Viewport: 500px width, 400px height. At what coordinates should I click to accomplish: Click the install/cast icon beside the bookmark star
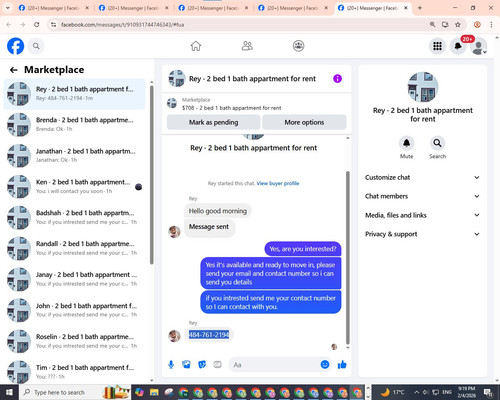pos(445,25)
